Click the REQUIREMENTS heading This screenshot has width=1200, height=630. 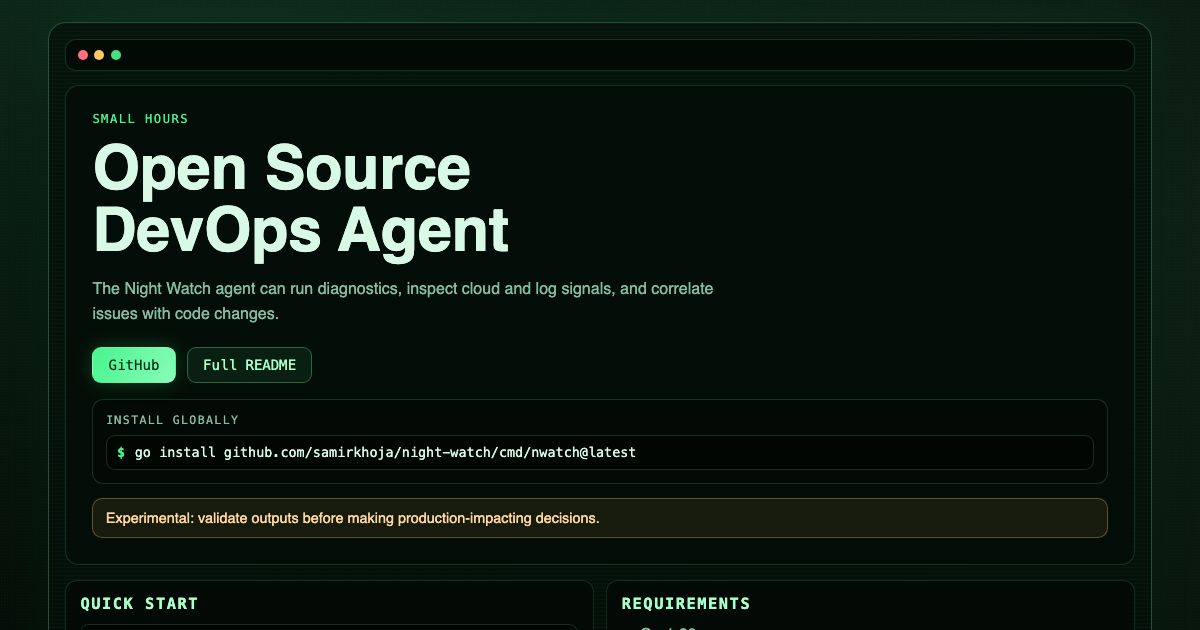click(x=686, y=603)
